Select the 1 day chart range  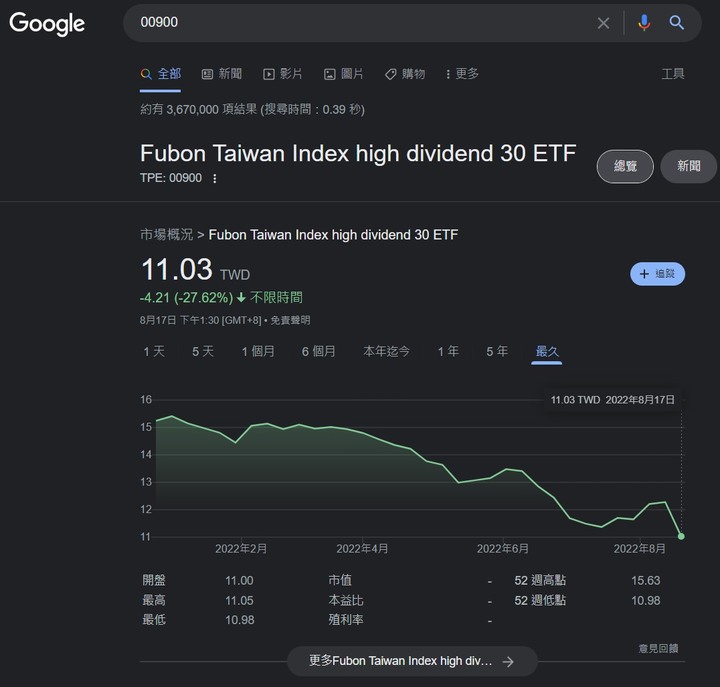pos(153,351)
